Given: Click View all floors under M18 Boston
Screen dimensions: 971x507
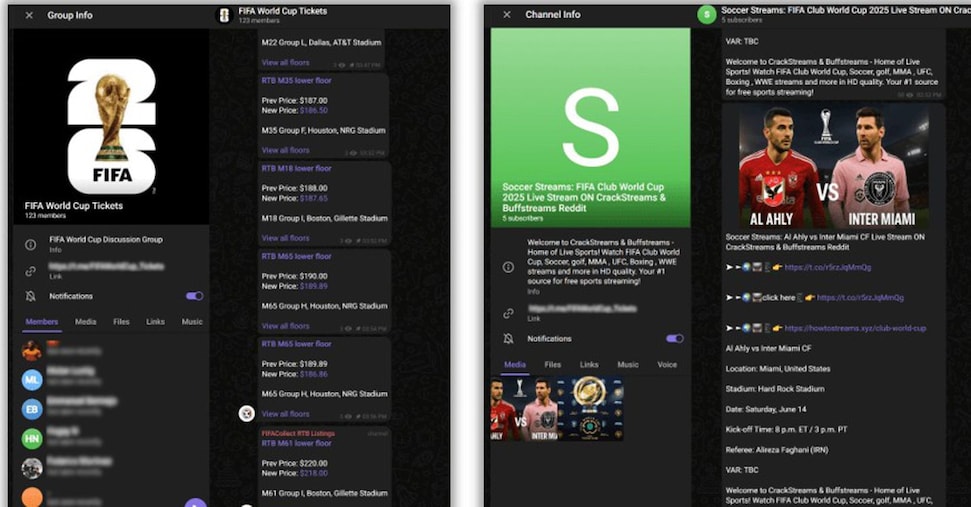Looking at the screenshot, I should [x=285, y=238].
